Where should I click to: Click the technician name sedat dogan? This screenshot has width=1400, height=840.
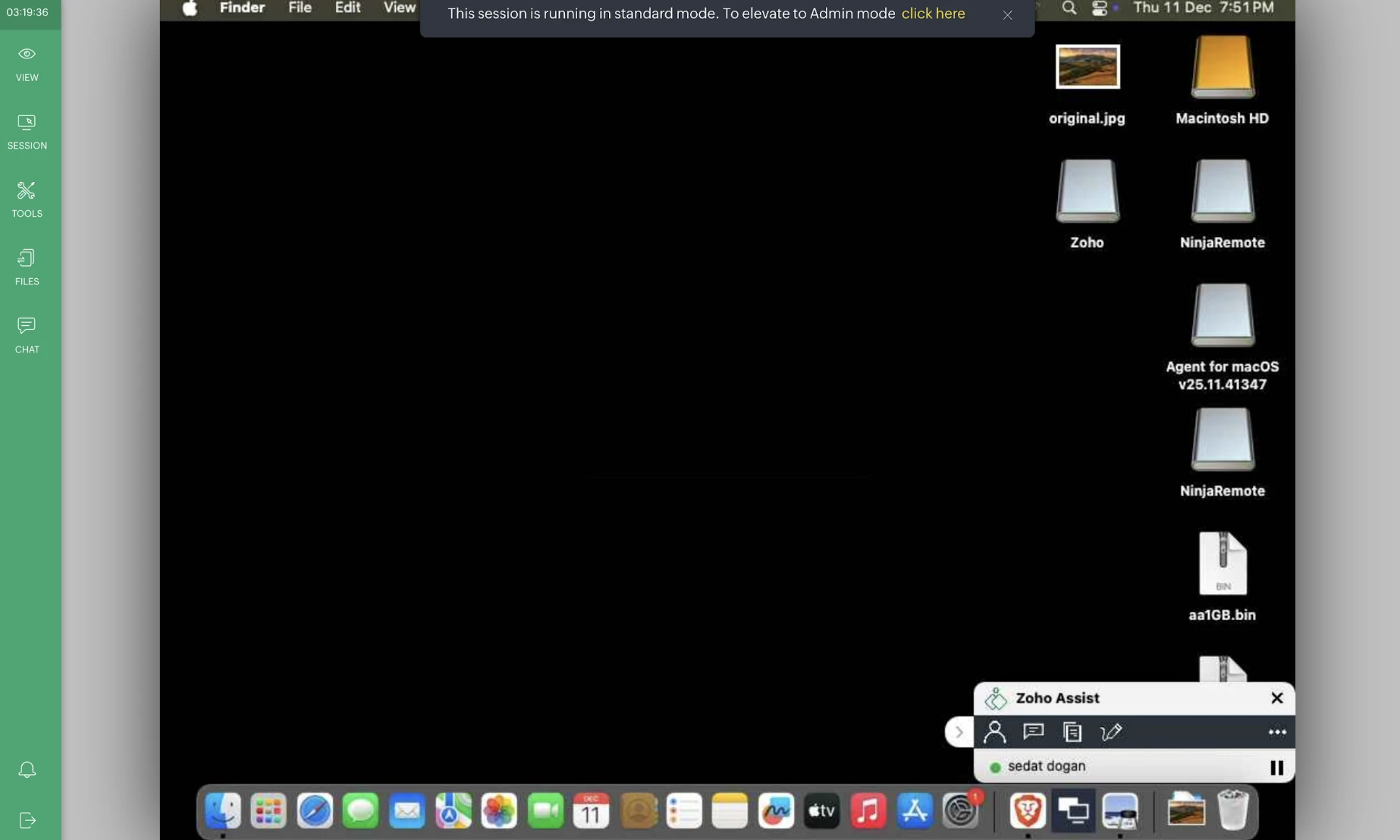[x=1047, y=766]
